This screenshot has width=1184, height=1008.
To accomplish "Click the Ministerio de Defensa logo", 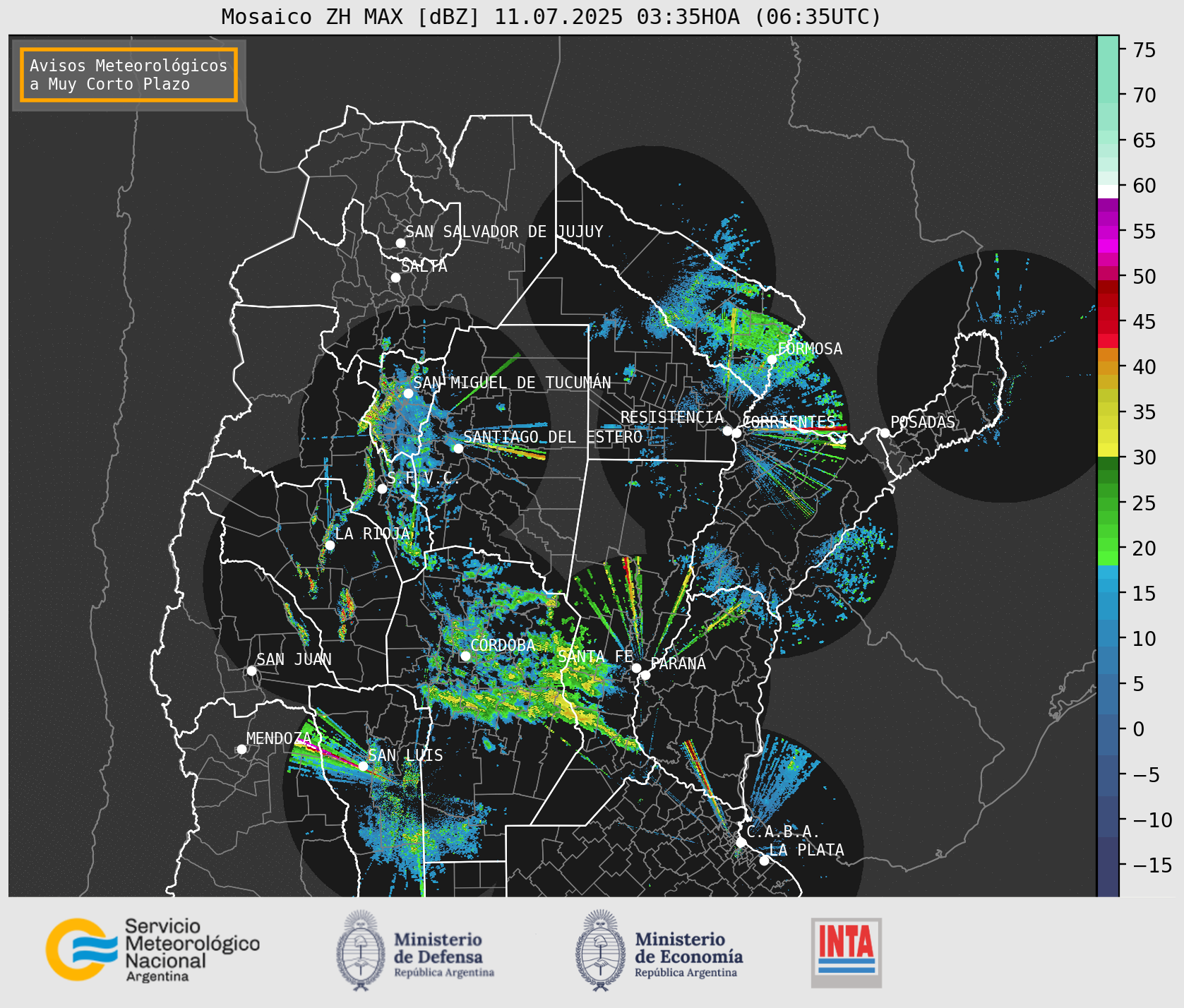I will click(x=415, y=950).
